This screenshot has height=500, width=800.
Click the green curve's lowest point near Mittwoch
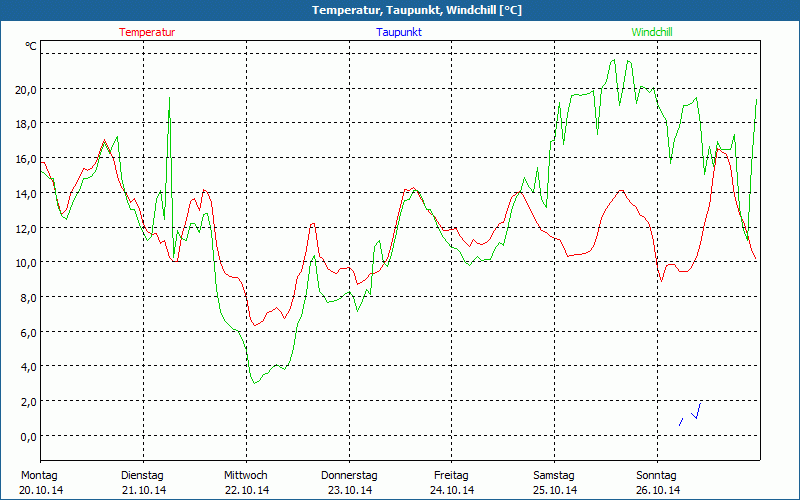pyautogui.click(x=255, y=383)
